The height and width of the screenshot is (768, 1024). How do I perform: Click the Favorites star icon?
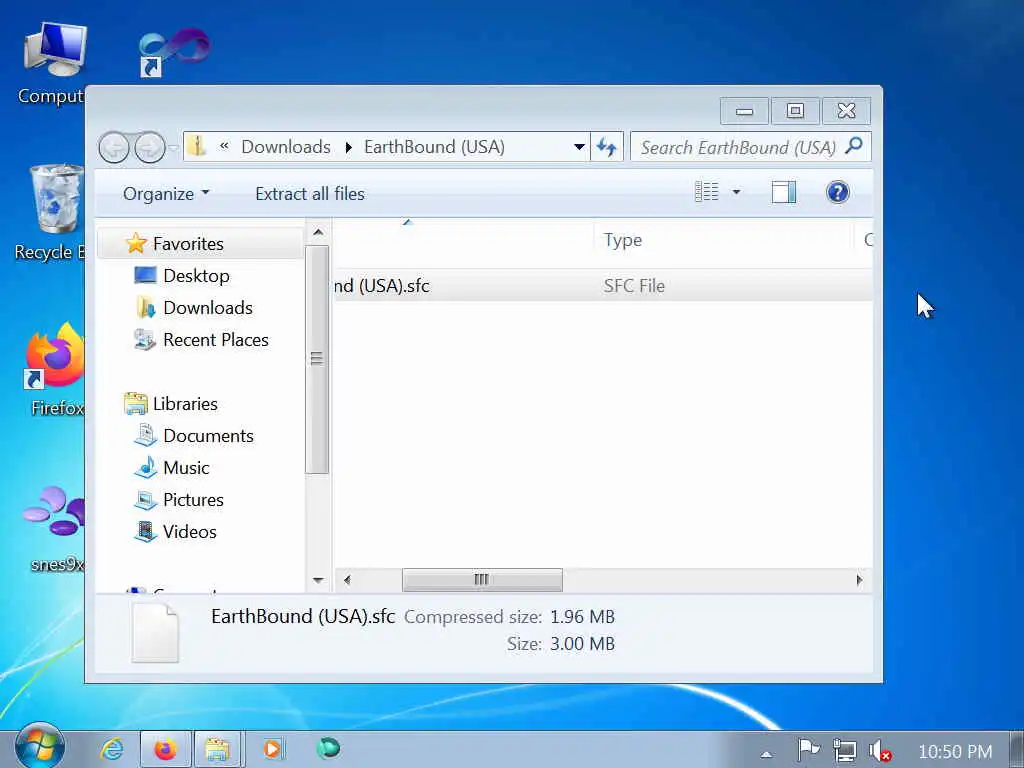click(136, 243)
